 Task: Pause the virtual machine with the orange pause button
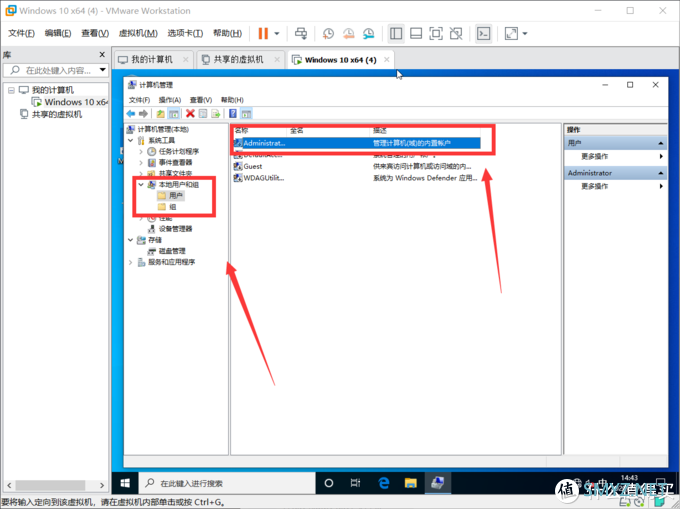pos(263,33)
